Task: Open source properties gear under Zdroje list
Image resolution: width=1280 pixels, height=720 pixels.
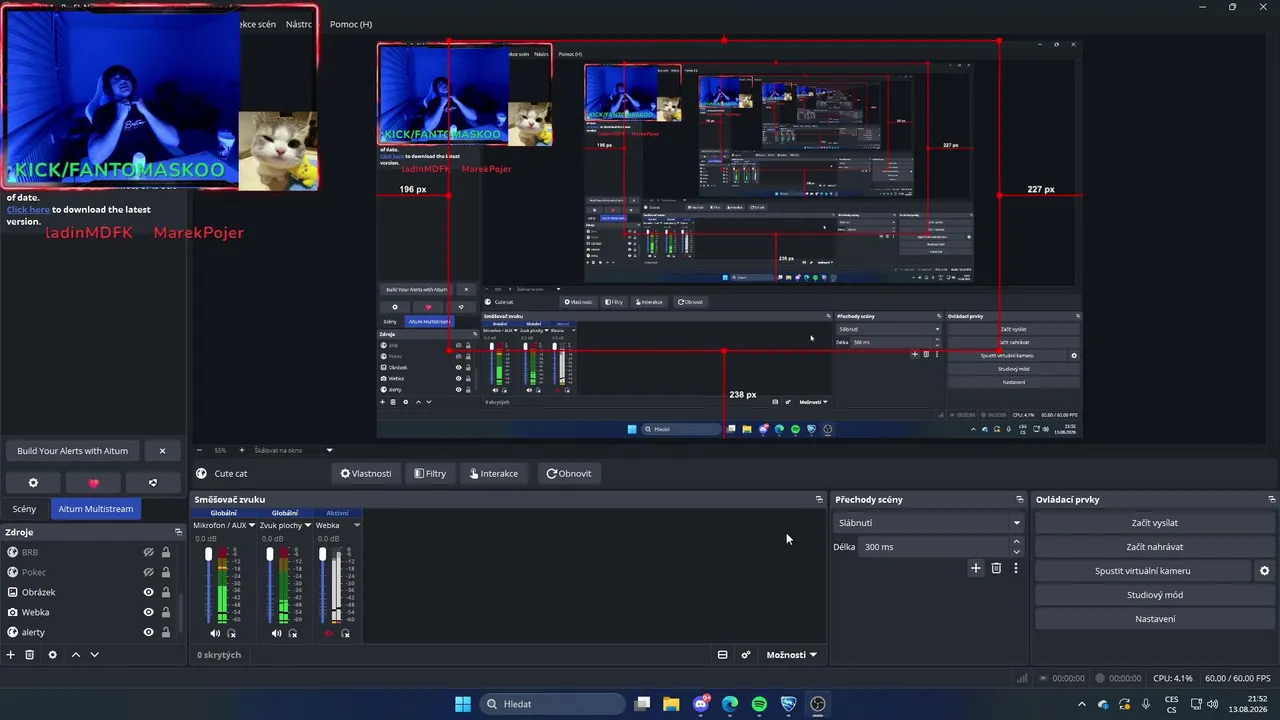Action: pyautogui.click(x=53, y=655)
